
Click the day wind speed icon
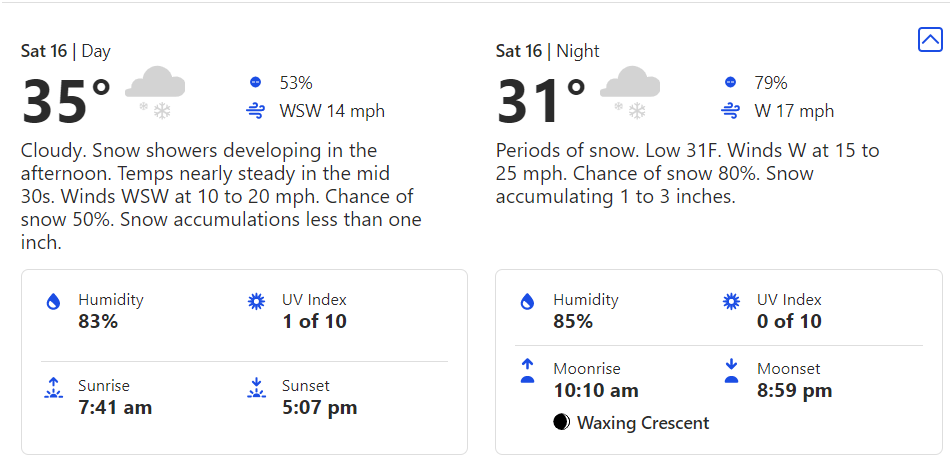pyautogui.click(x=255, y=111)
